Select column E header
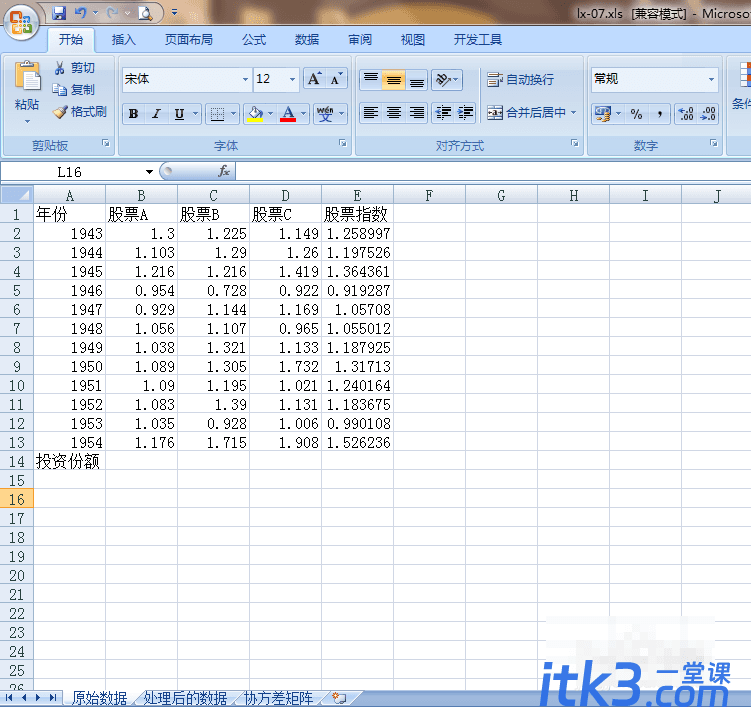Viewport: 751px width, 708px height. [357, 195]
